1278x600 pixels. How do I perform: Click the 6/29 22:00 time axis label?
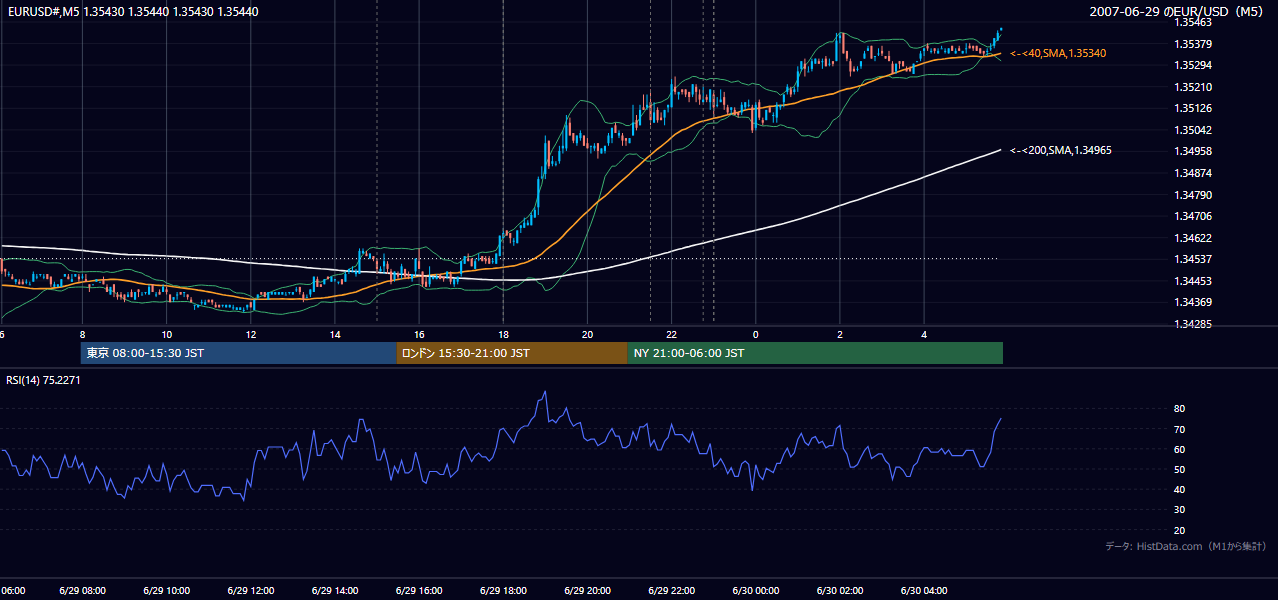point(671,591)
